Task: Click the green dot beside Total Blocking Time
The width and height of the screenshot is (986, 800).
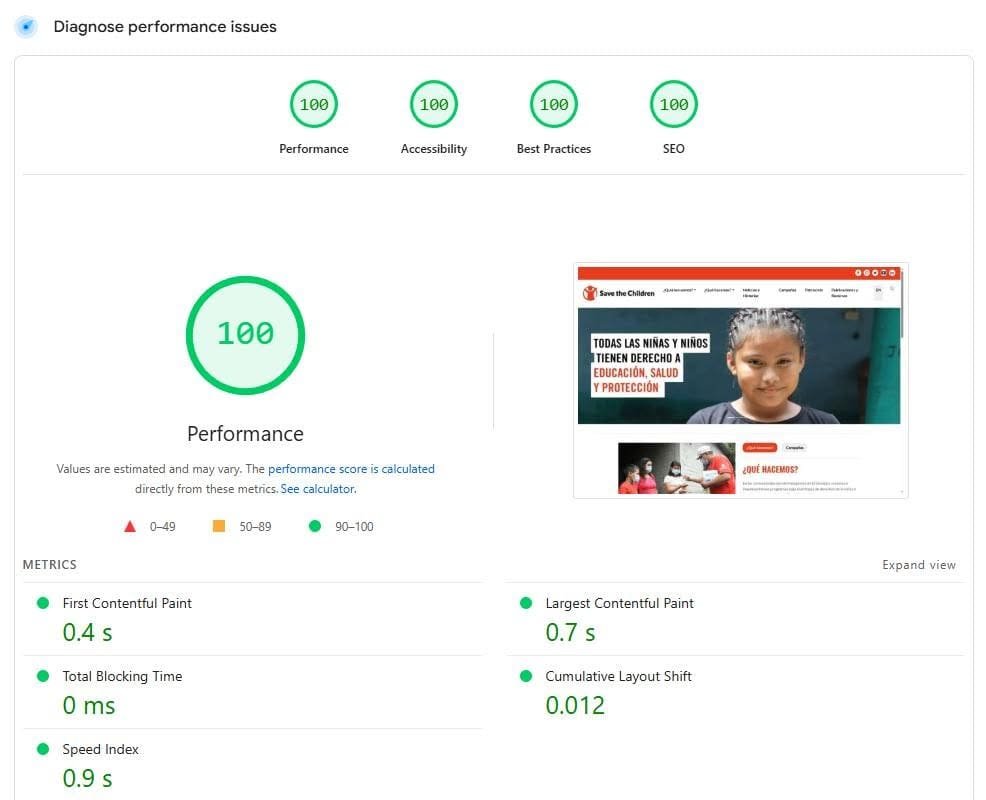Action: (x=43, y=676)
